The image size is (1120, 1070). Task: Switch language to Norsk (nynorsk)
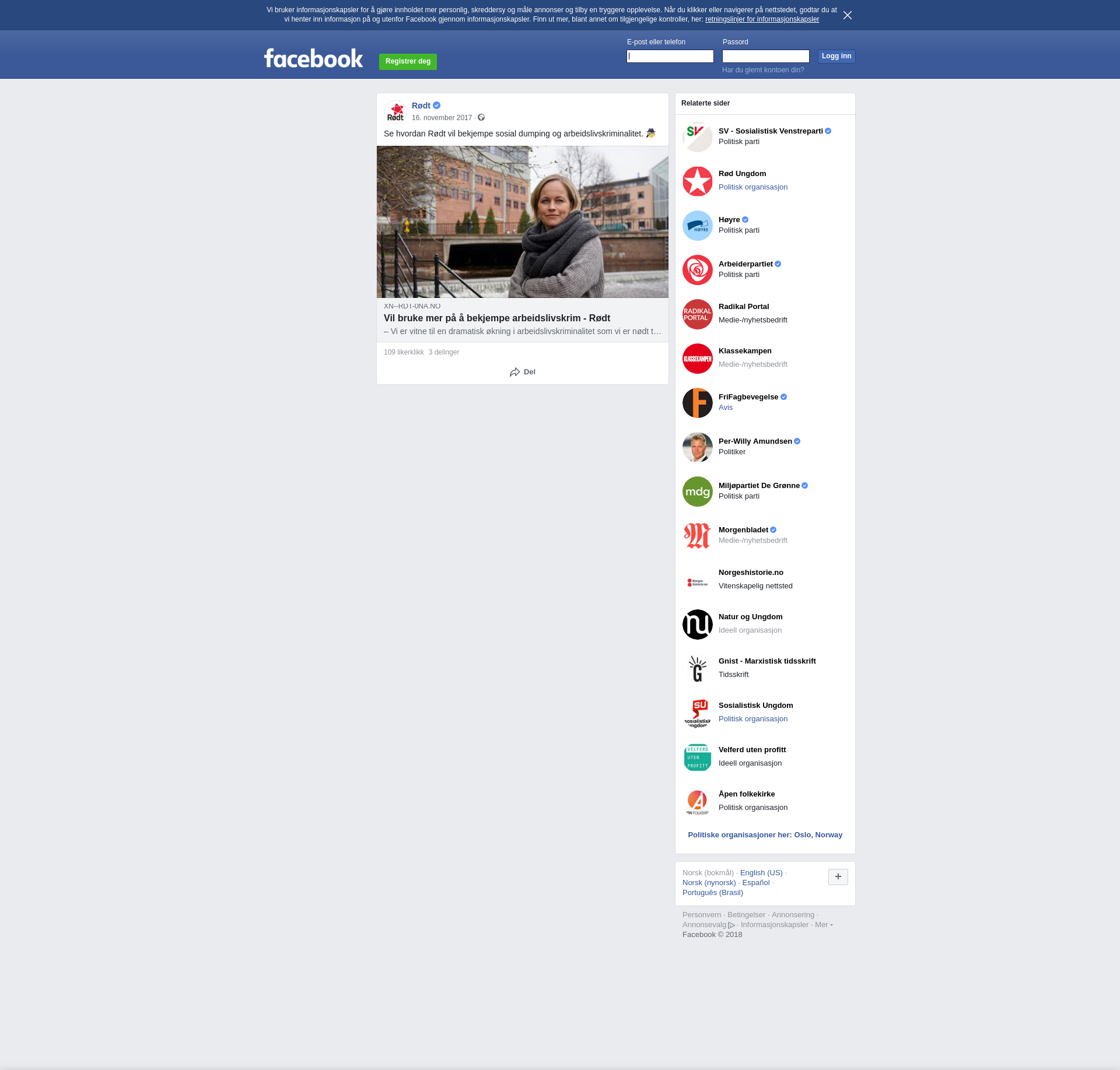[x=709, y=883]
